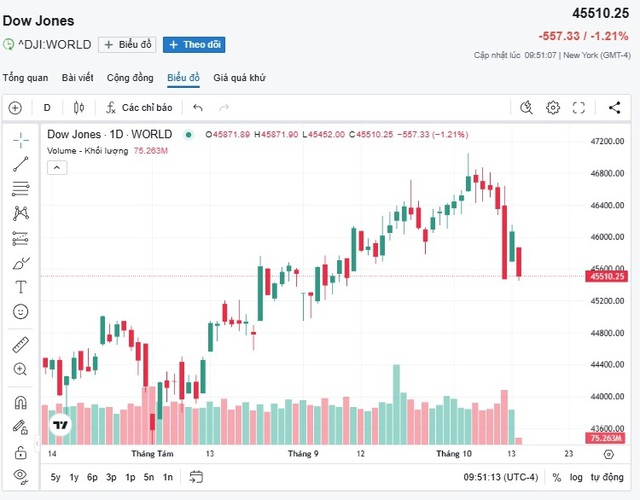Open the D timeframe interval dropdown
This screenshot has width=640, height=500.
[x=46, y=108]
